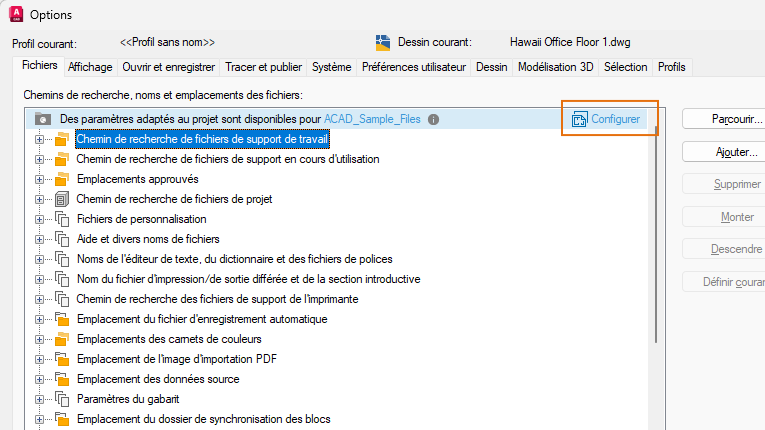Click the Configurer project settings icon
Screen dimensions: 765x430
579,119
